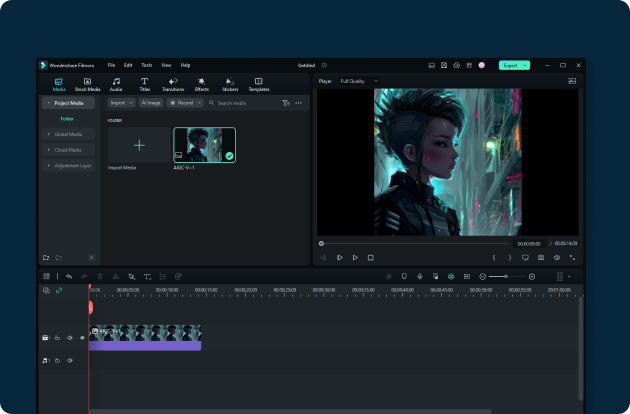
Task: Click the timeline zoom in plus
Action: pyautogui.click(x=532, y=277)
